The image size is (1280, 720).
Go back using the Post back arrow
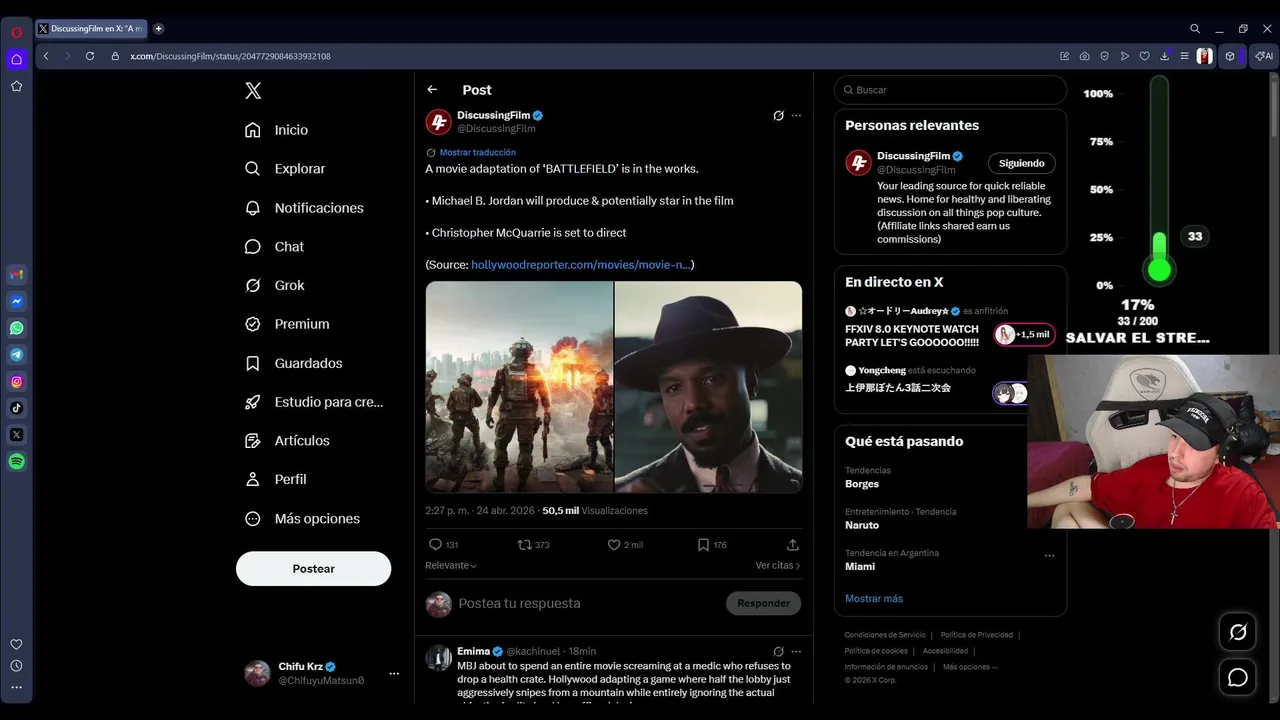[432, 90]
